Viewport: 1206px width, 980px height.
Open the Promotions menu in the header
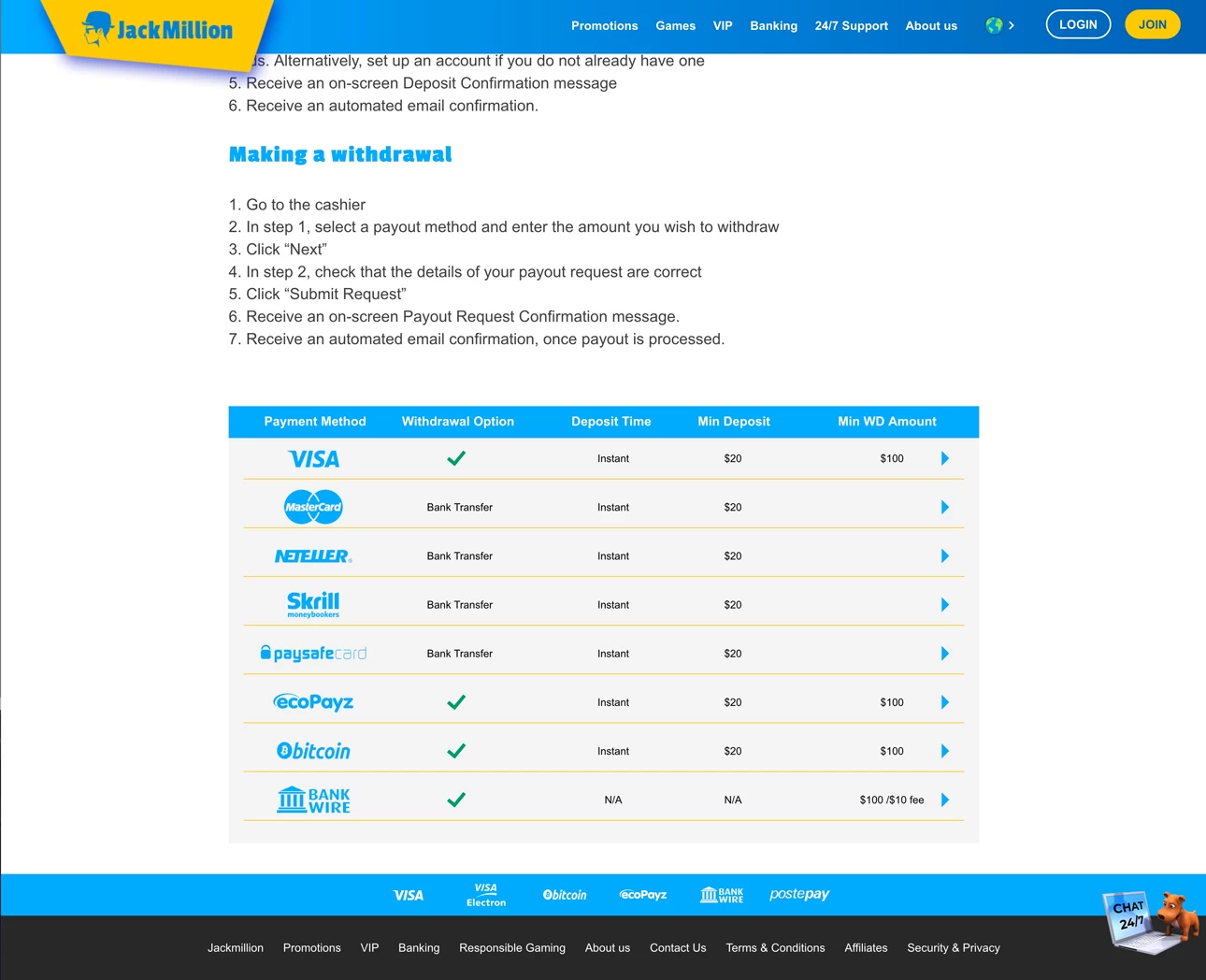605,26
